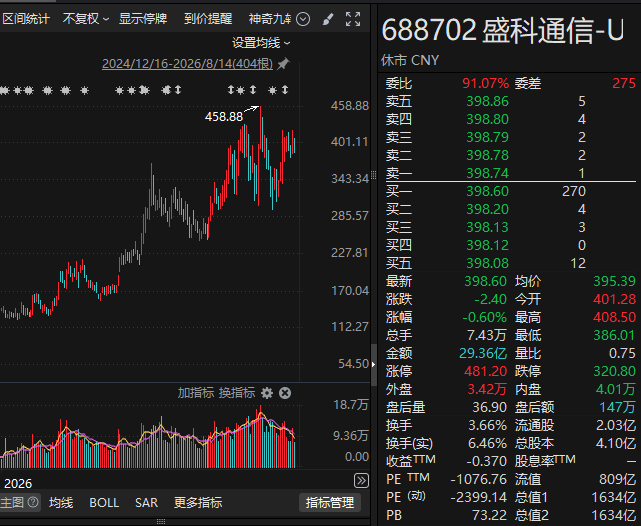This screenshot has height=526, width=641.
Task: Click 换手 value 3.66%
Action: click(487, 425)
